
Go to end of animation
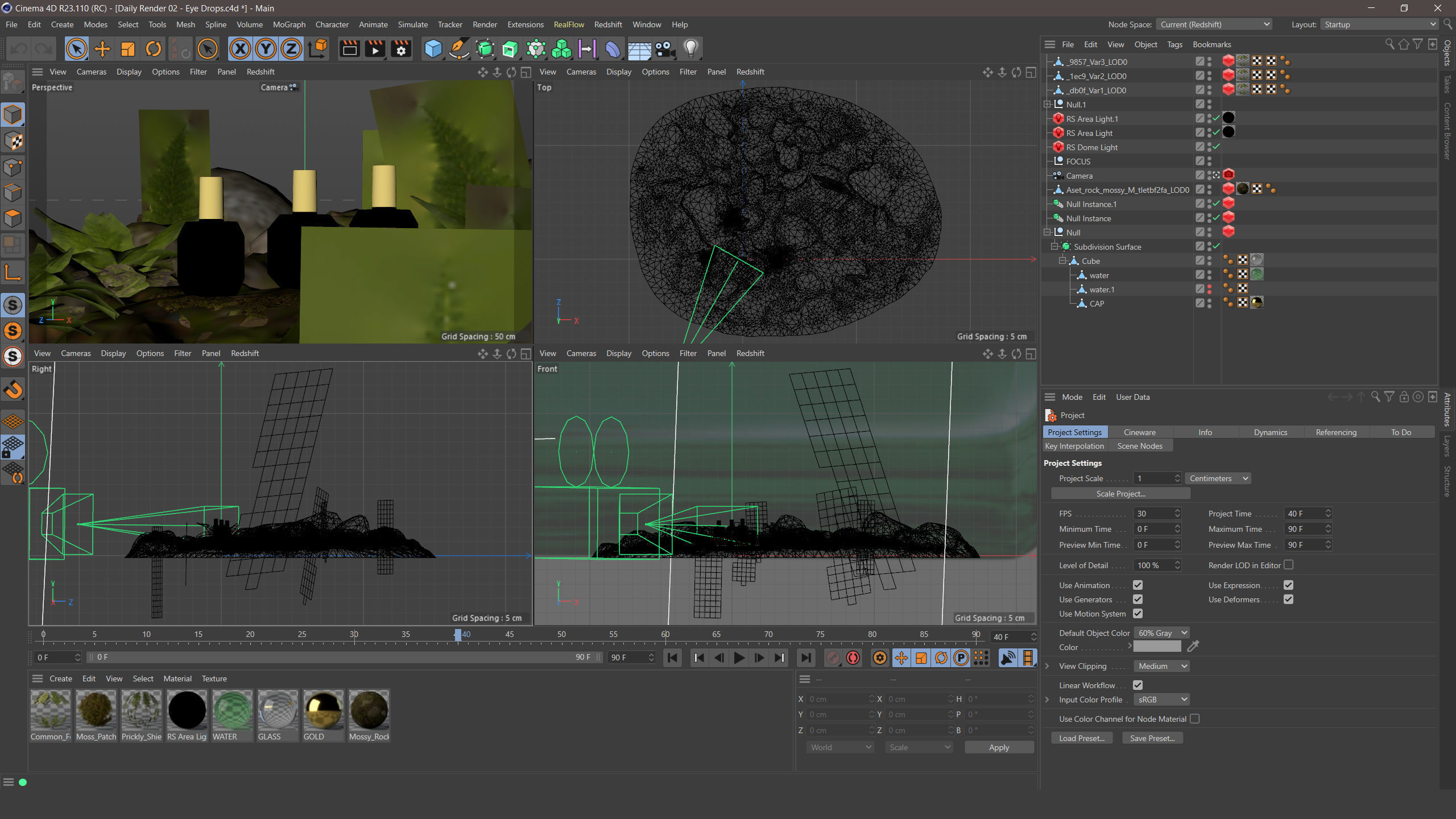pyautogui.click(x=805, y=658)
